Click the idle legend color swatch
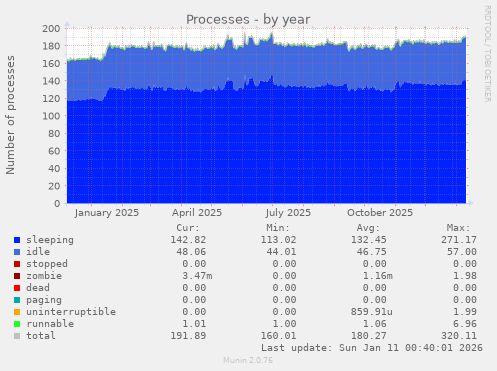 coord(17,252)
